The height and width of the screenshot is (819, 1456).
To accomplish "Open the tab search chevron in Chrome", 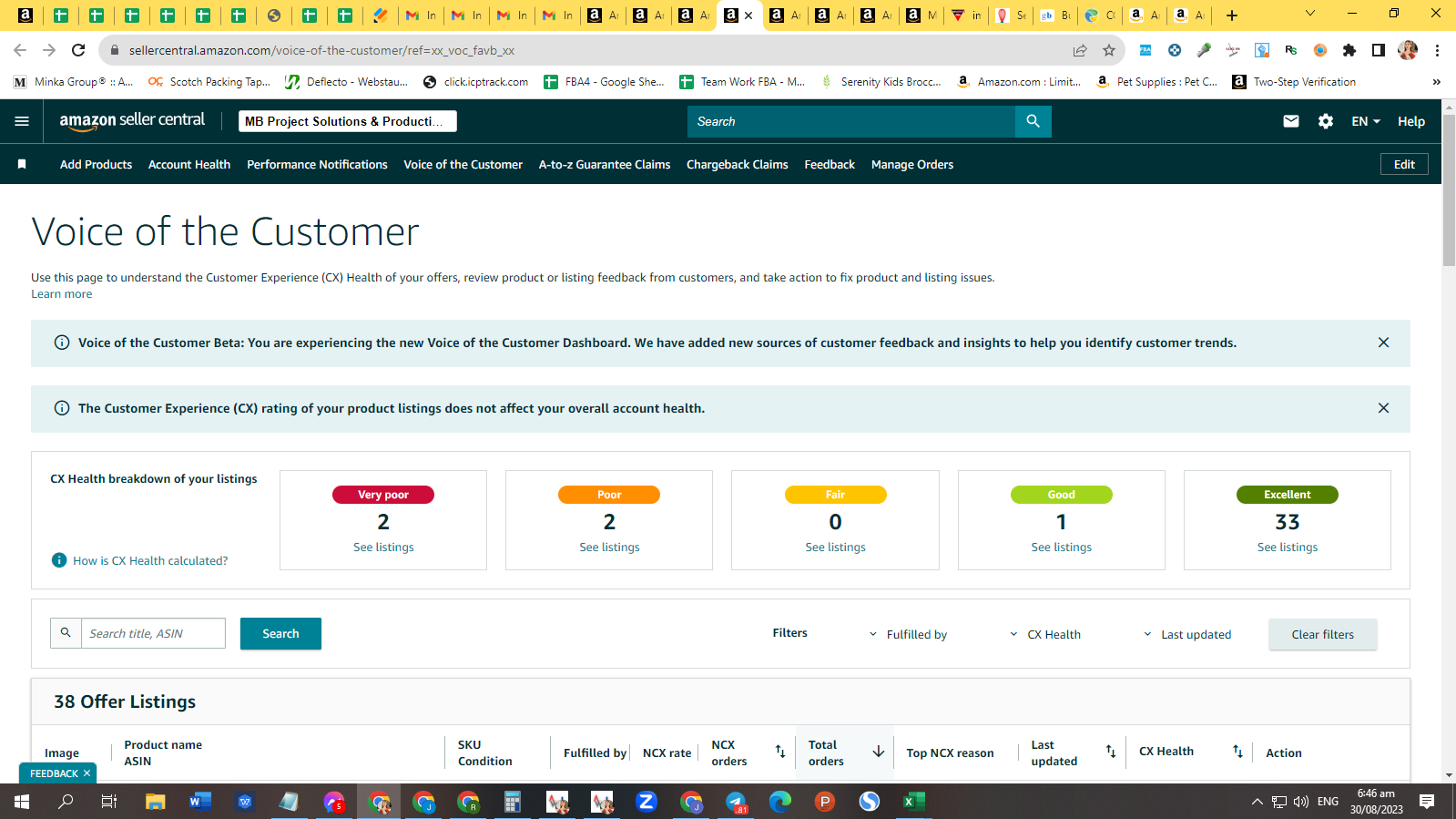I will tap(1310, 14).
